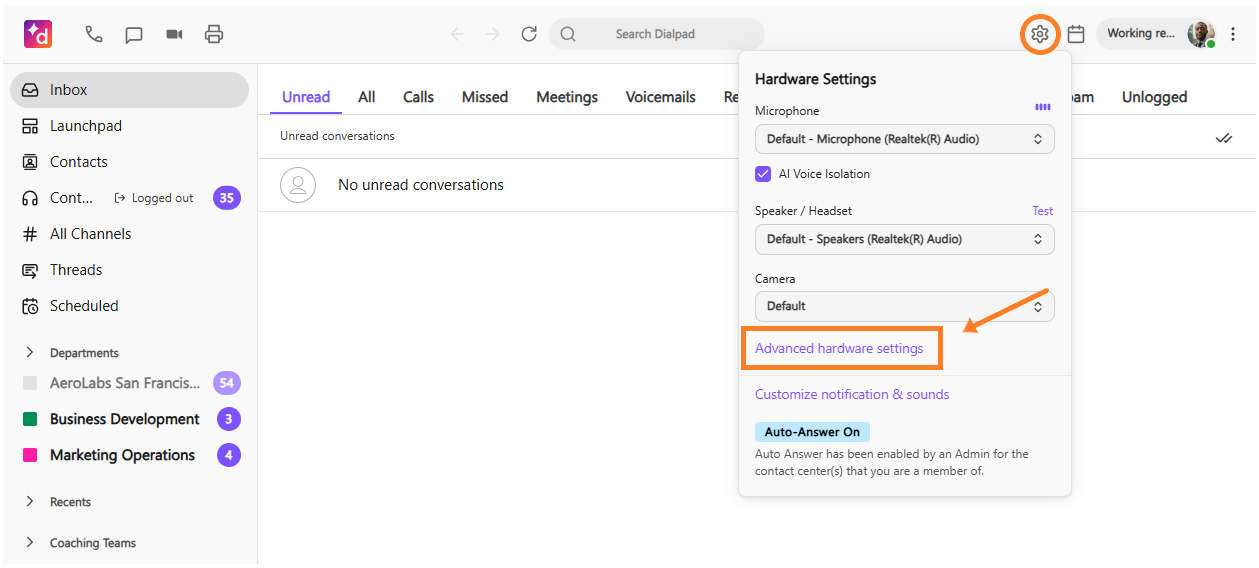The image size is (1259, 568).
Task: Switch to the Voicemails tab
Action: (x=661, y=97)
